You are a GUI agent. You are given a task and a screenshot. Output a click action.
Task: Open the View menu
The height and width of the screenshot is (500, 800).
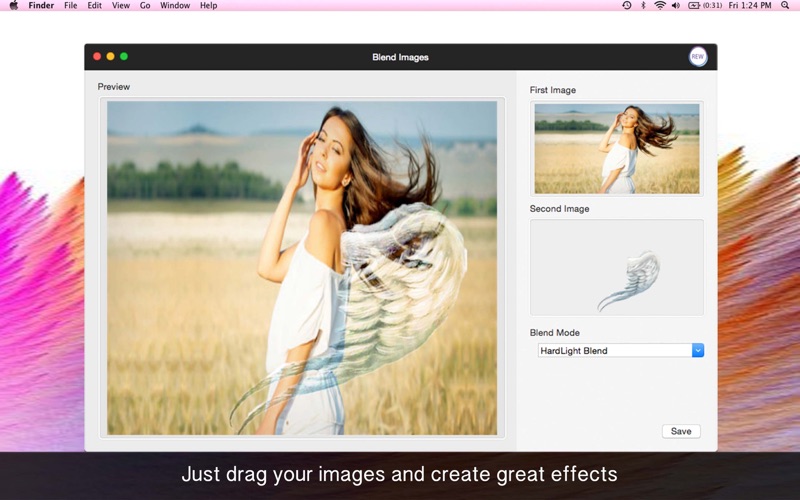[x=121, y=6]
